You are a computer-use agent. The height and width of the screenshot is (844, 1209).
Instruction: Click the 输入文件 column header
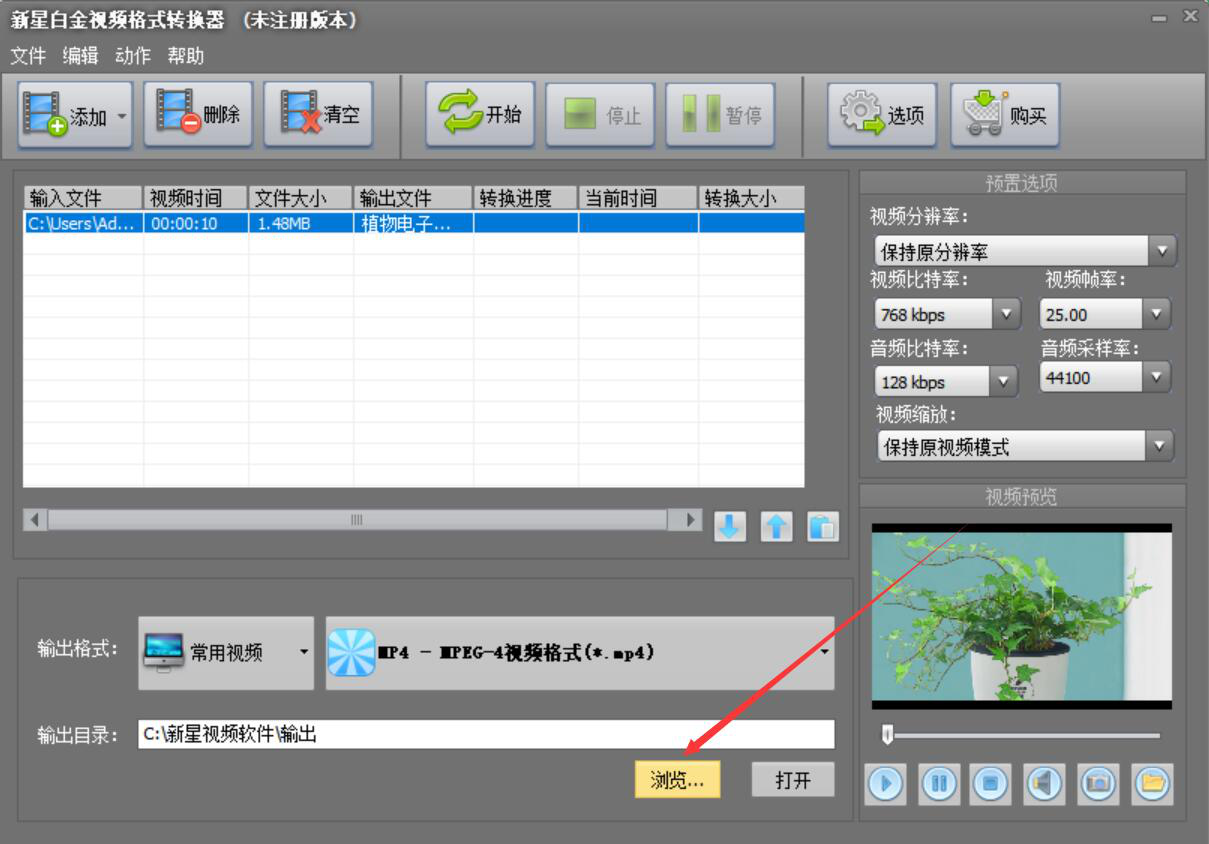click(83, 197)
